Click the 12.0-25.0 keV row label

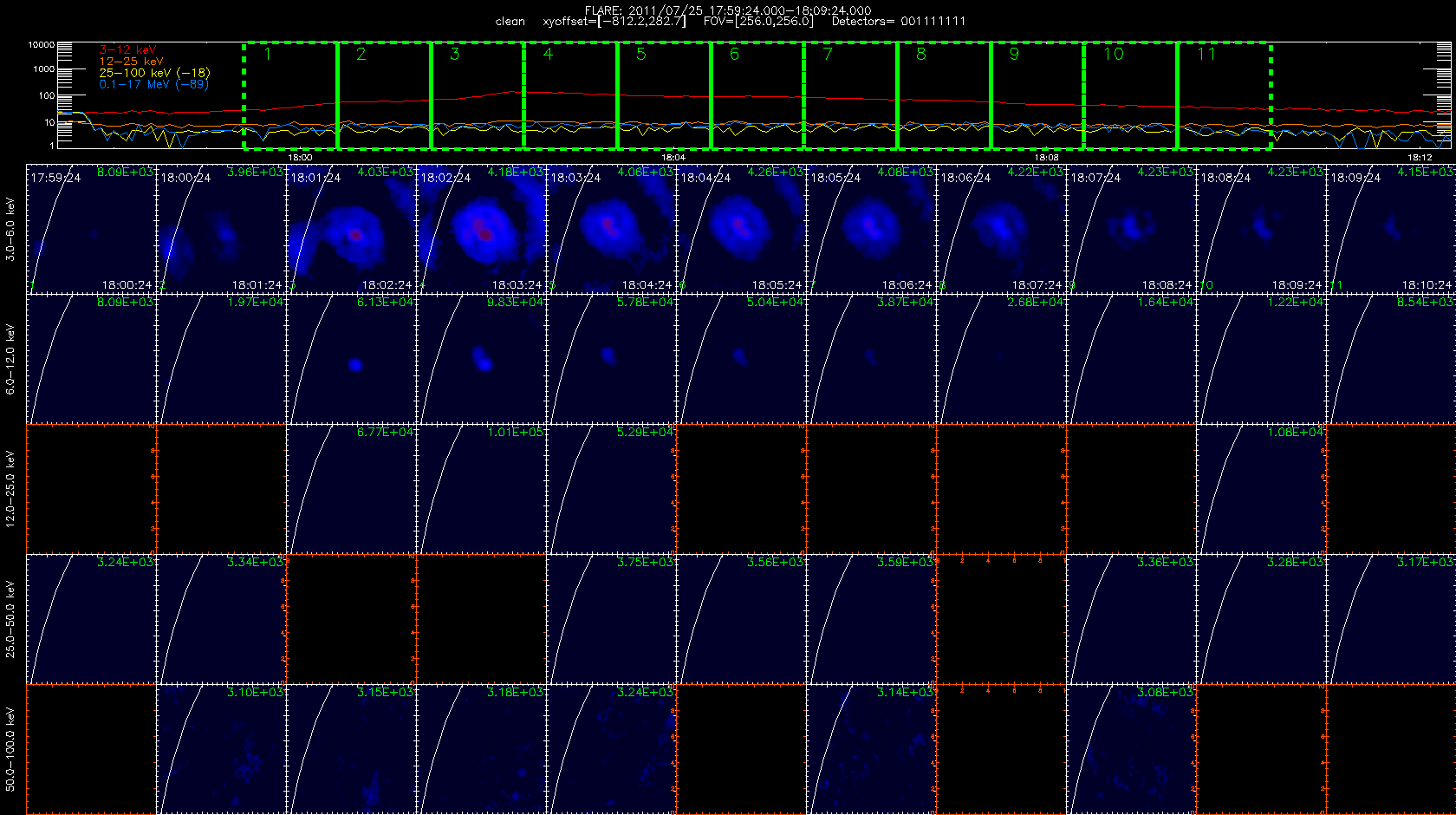[x=10, y=489]
